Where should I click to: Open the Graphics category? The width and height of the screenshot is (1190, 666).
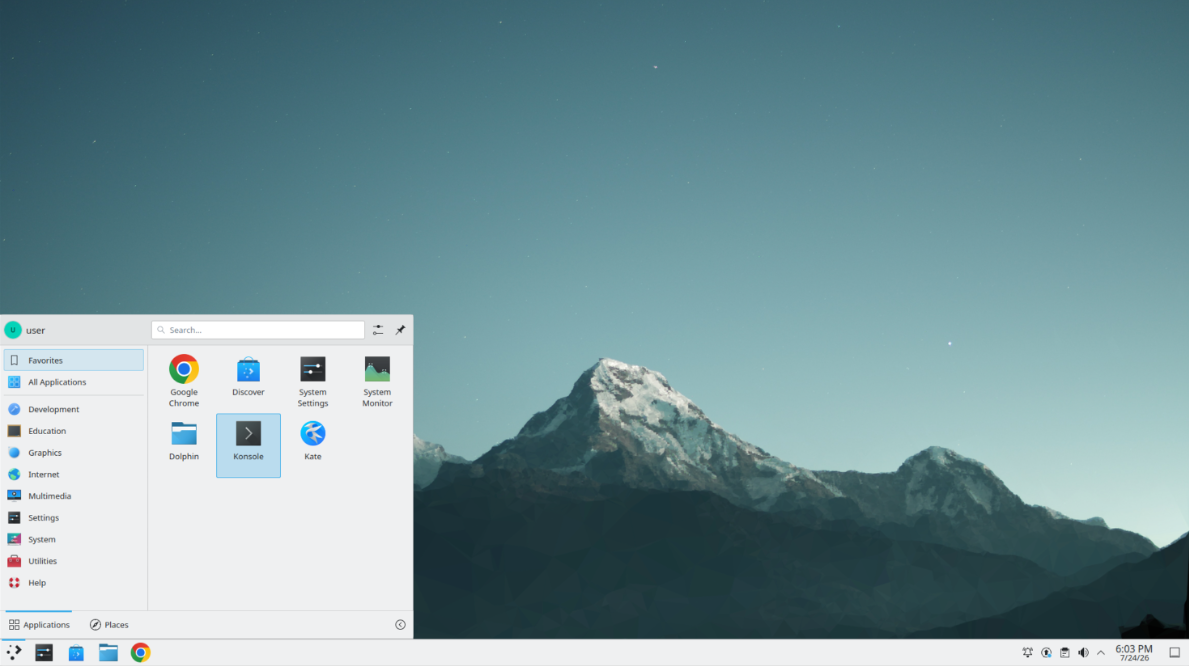74,453
